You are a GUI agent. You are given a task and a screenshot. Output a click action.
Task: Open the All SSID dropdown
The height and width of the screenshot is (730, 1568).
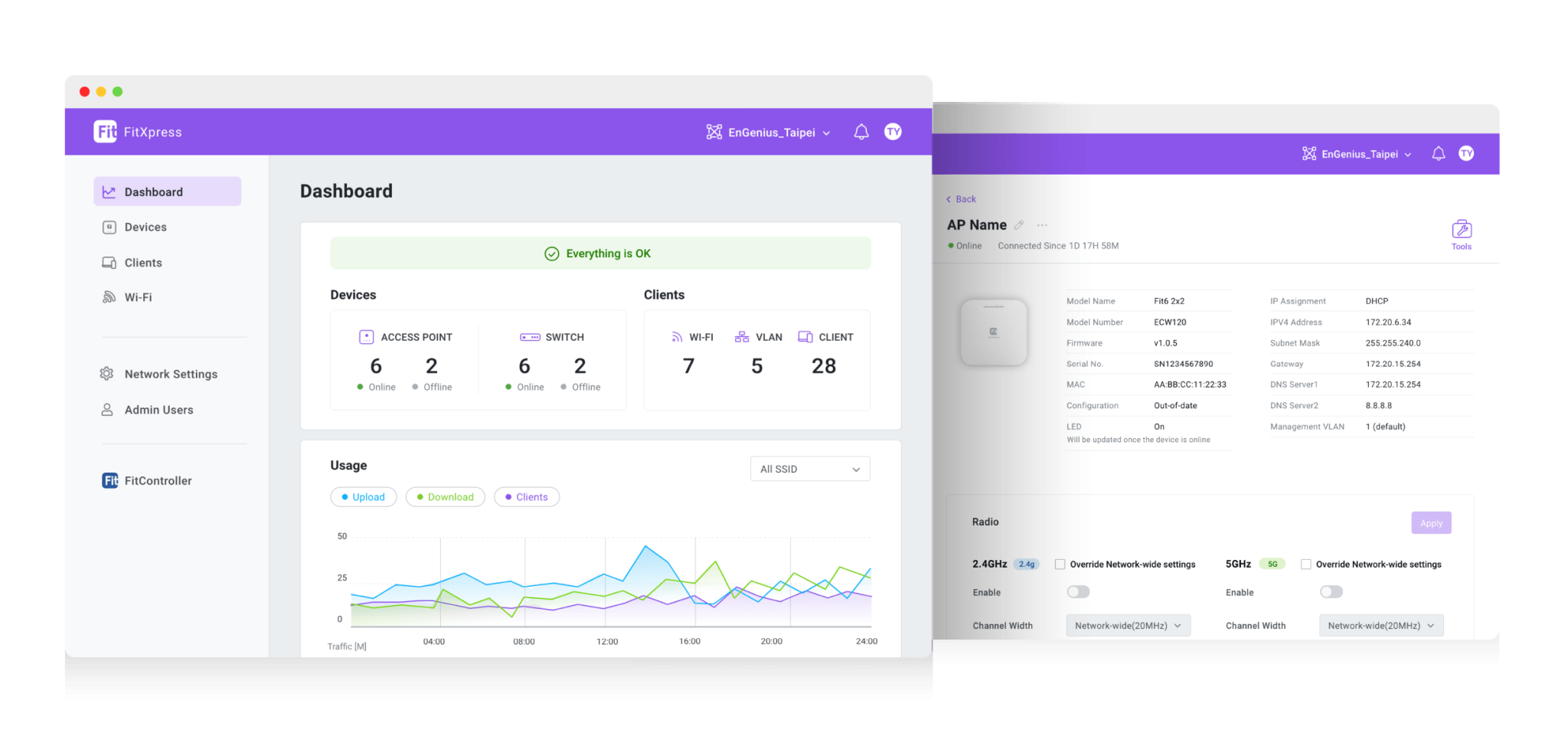[809, 468]
